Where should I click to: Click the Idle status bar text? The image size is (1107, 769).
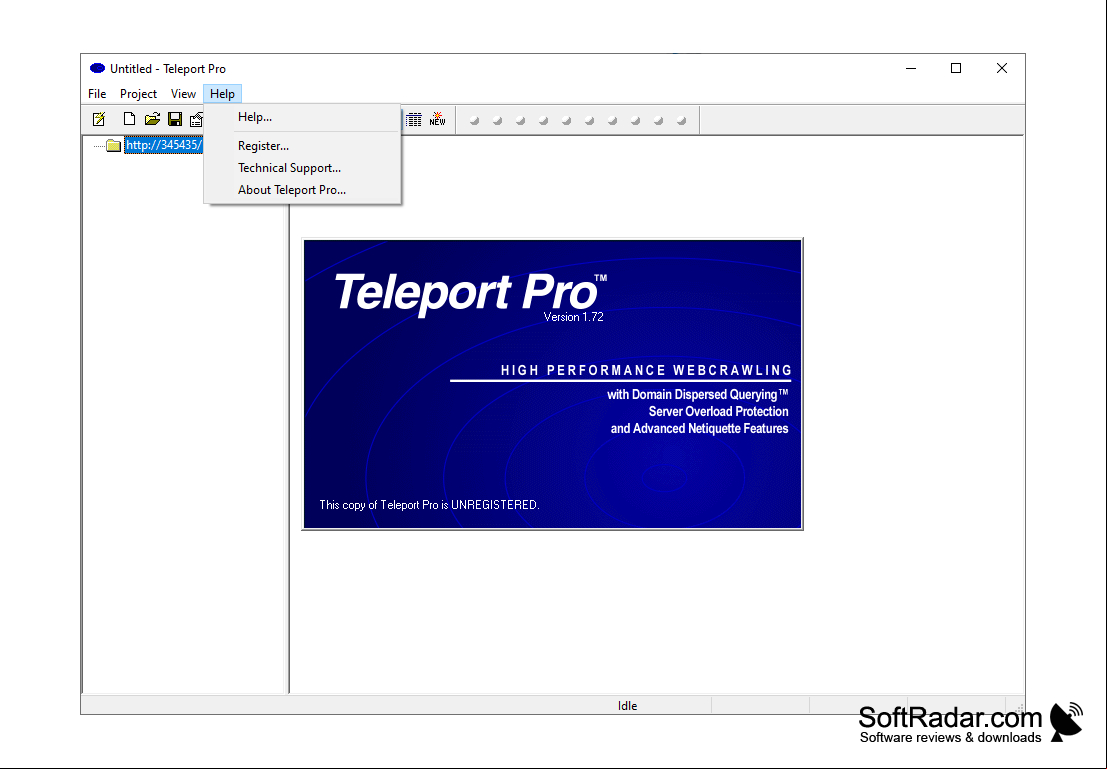coord(628,705)
